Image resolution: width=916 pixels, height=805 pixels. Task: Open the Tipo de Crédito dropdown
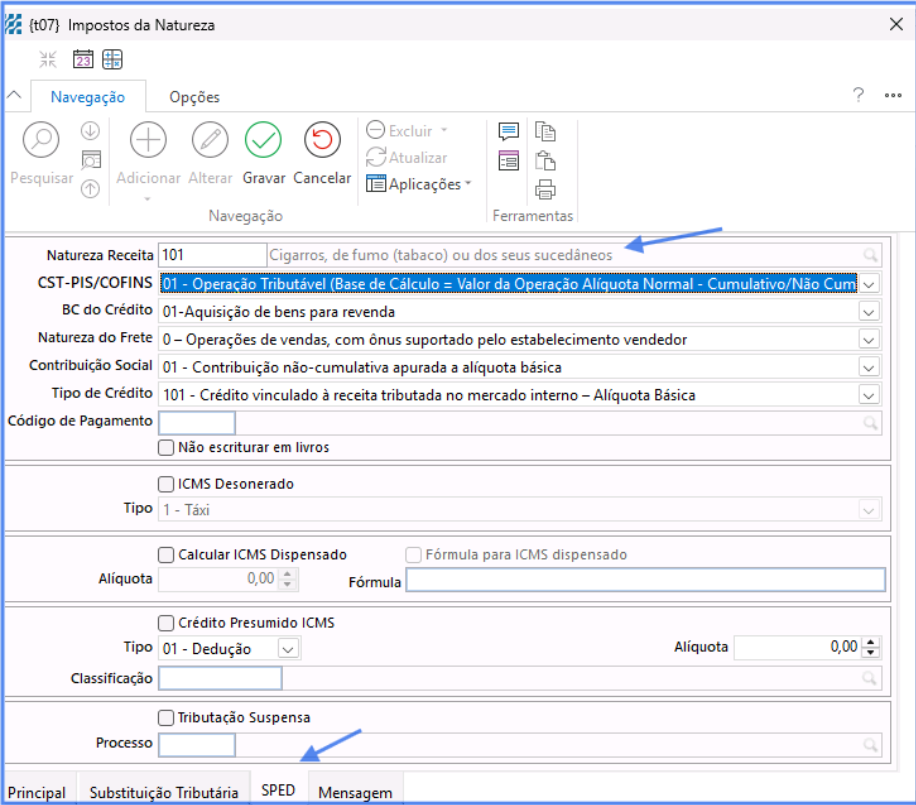[x=869, y=395]
